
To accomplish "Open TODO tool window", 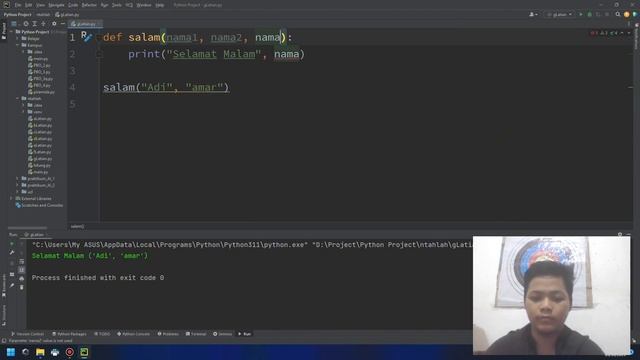I will tap(102, 334).
